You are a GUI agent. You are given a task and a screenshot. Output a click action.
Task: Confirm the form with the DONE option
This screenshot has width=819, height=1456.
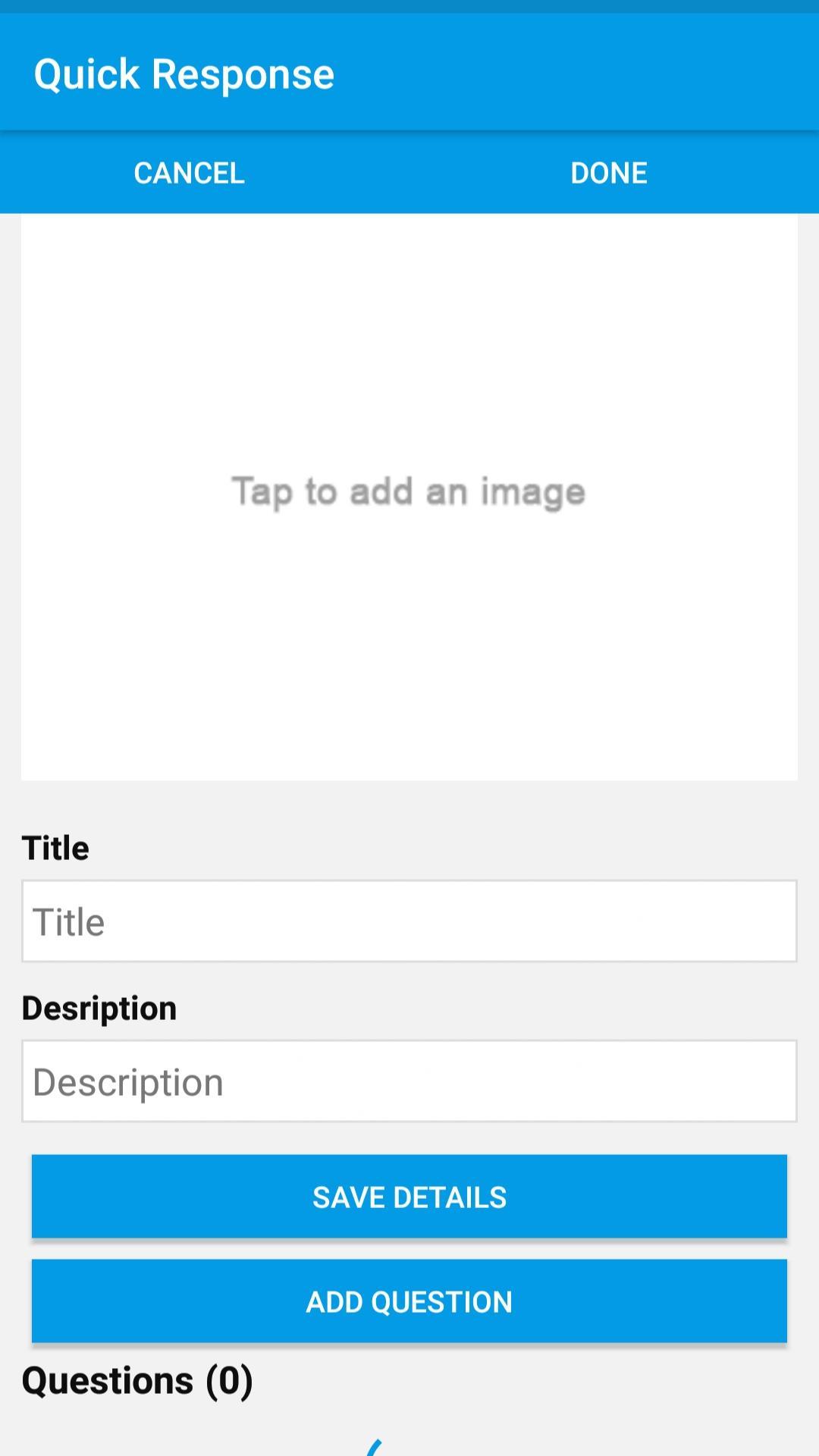tap(609, 173)
